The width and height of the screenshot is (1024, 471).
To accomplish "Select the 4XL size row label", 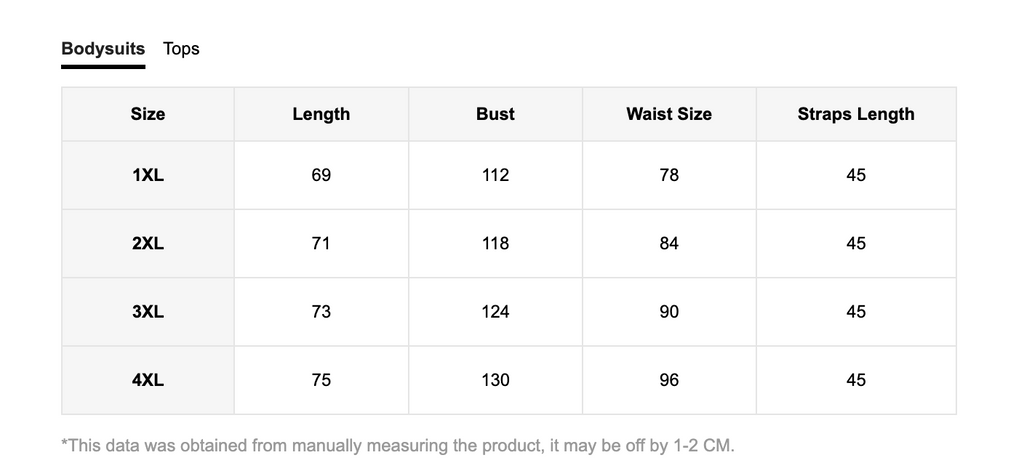I will 148,380.
